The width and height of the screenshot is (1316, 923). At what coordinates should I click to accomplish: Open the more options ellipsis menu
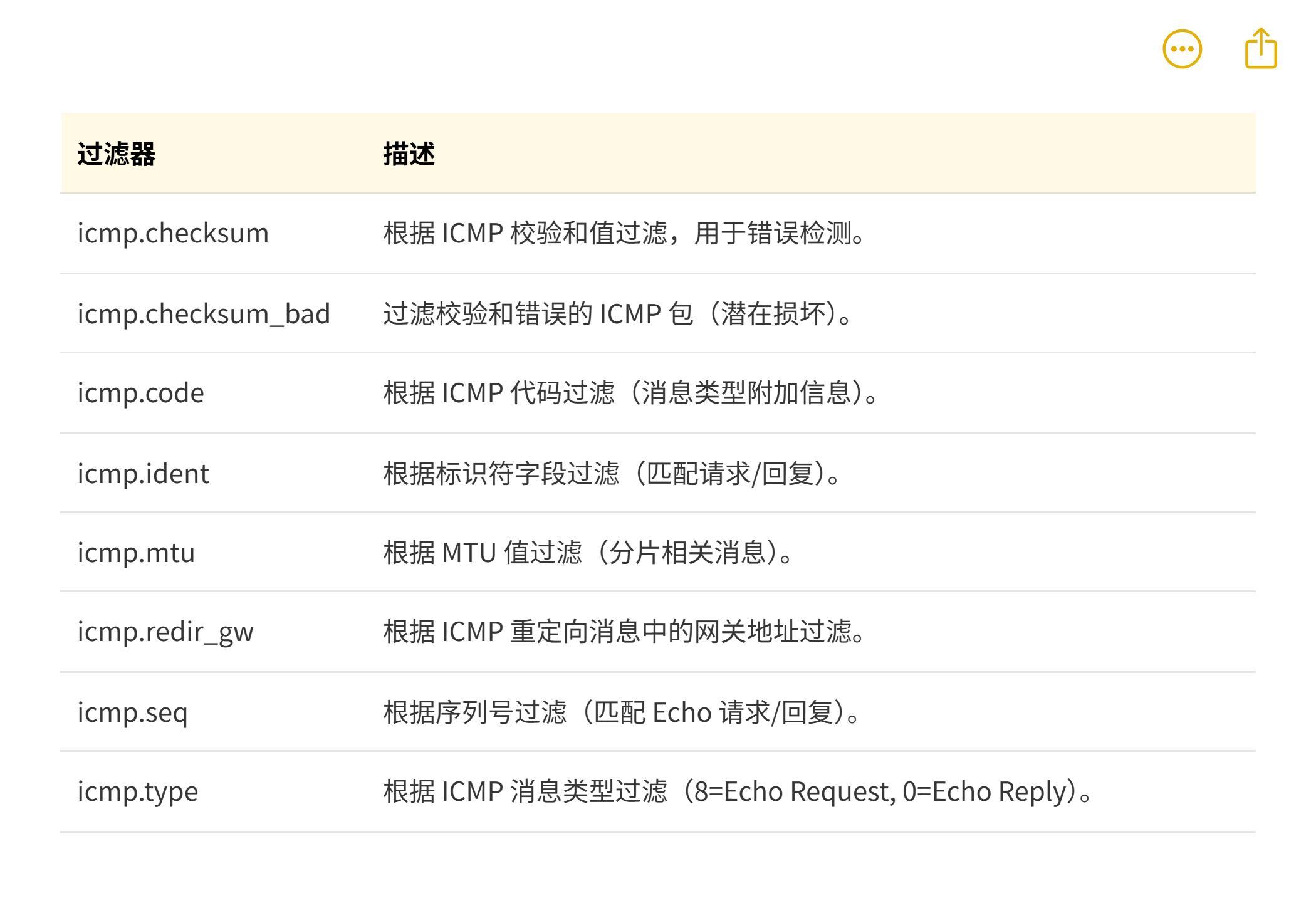click(1182, 49)
